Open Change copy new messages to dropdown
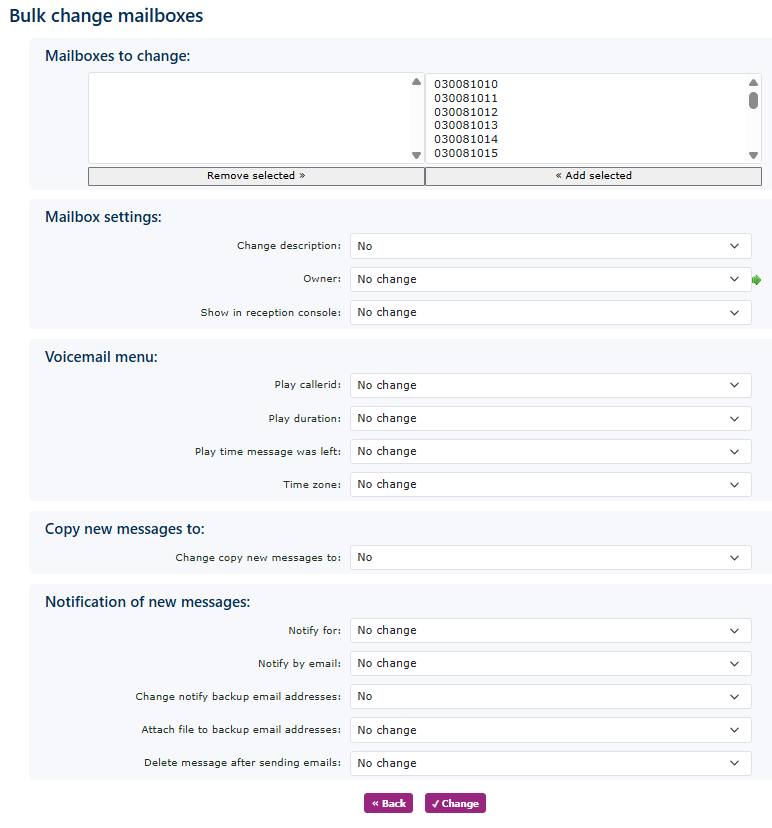This screenshot has height=828, width=772. [x=550, y=557]
